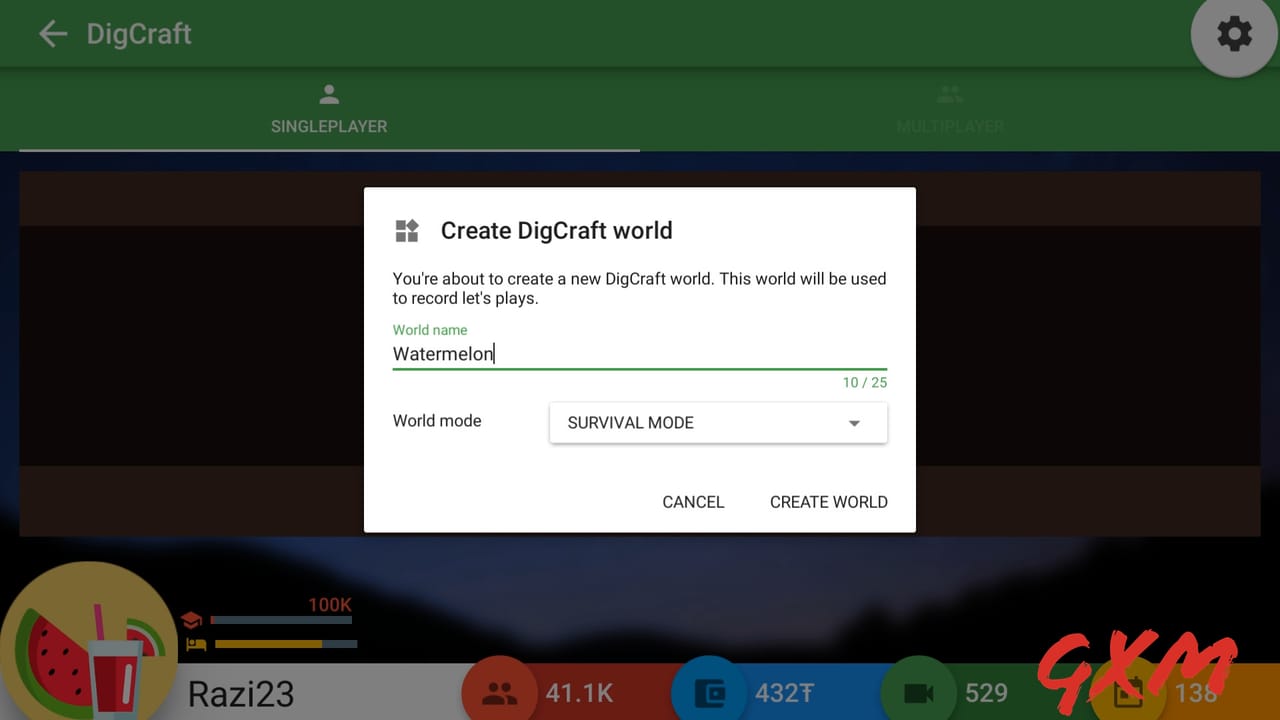Open the World mode dropdown
This screenshot has height=720, width=1280.
717,423
